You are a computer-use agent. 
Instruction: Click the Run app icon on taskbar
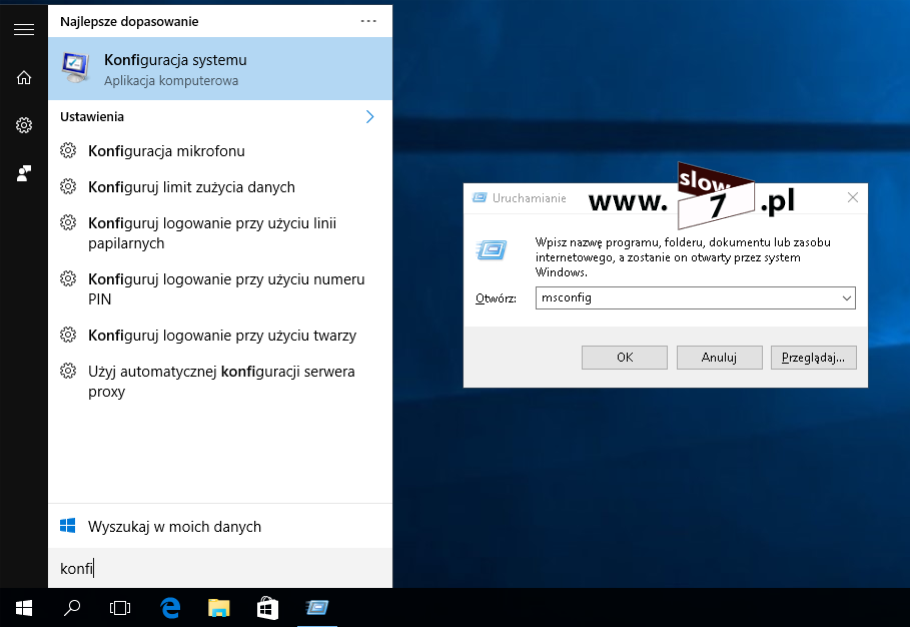317,608
